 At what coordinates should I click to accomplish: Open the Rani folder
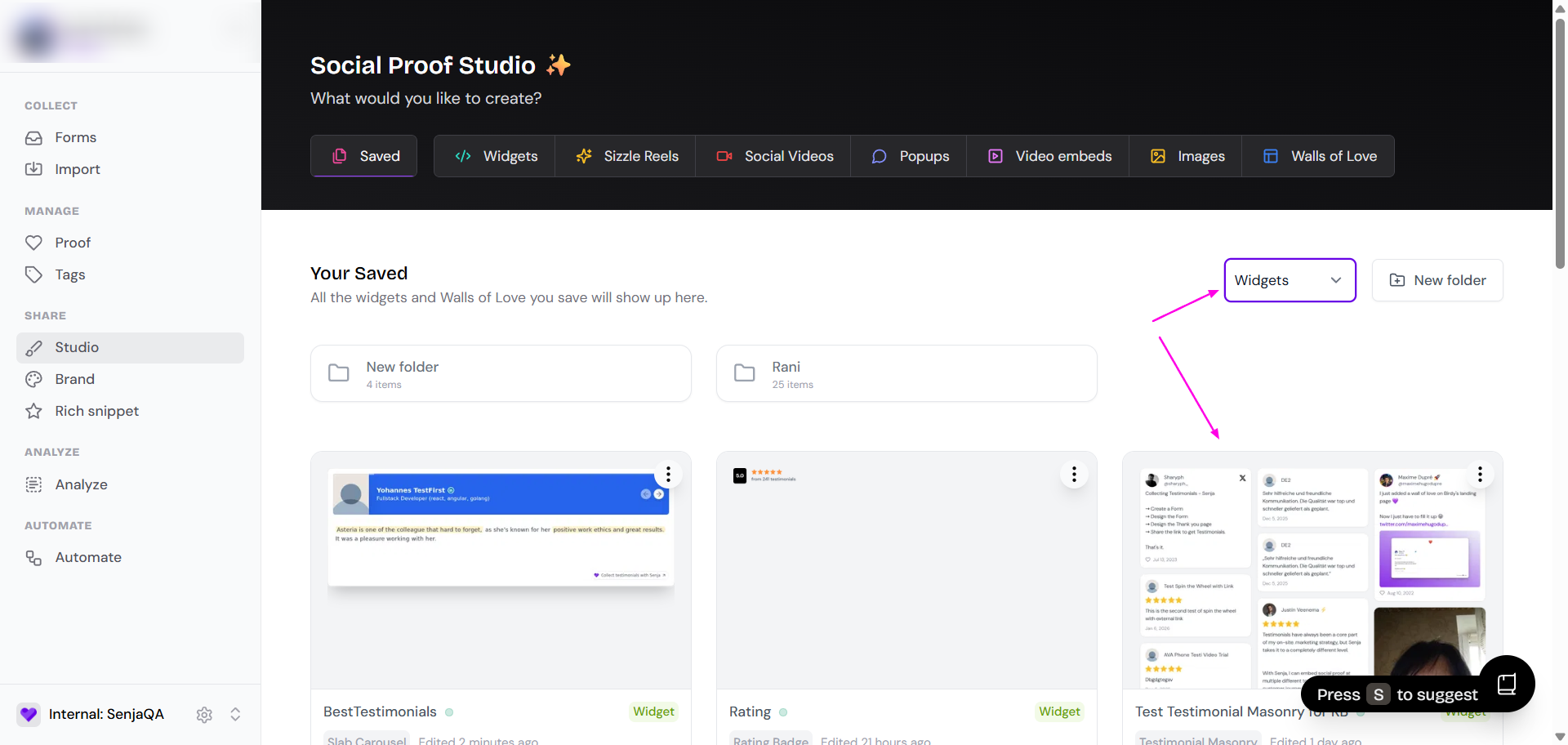[x=906, y=373]
